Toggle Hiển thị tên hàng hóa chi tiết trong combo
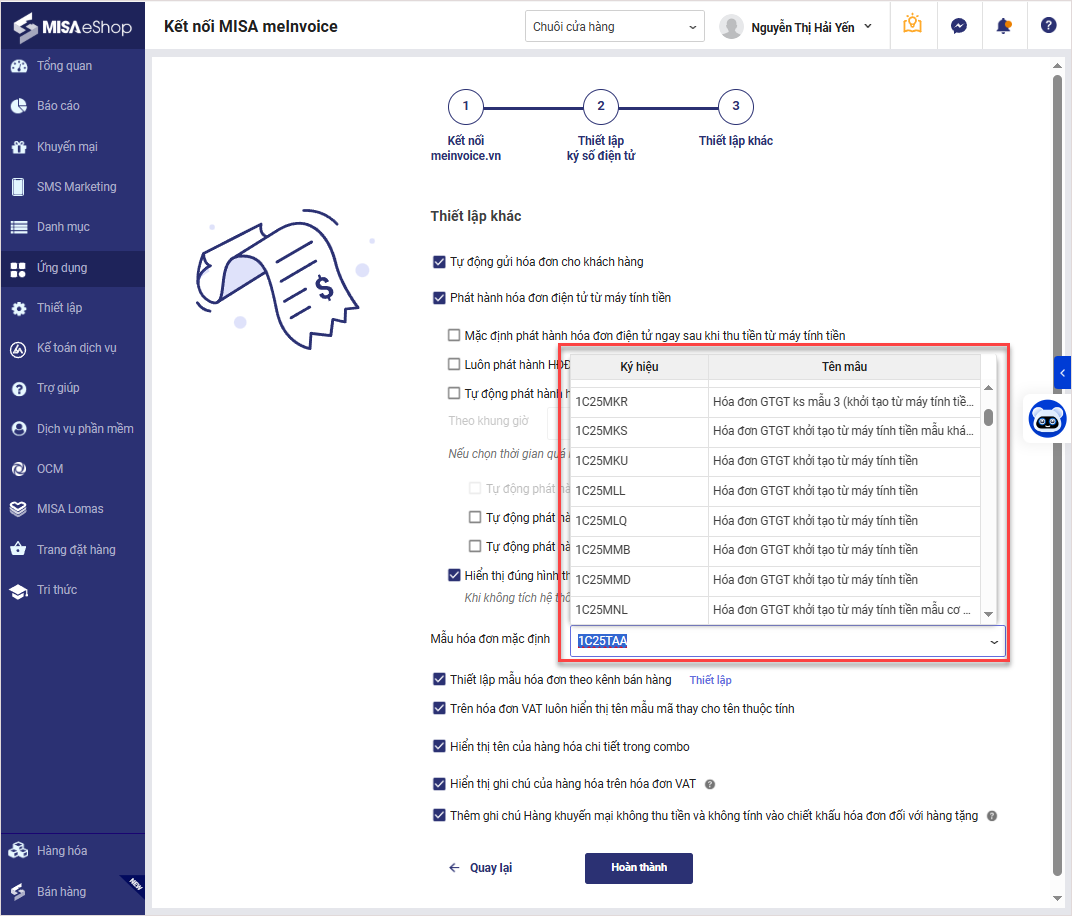The width and height of the screenshot is (1072, 916). 439,746
